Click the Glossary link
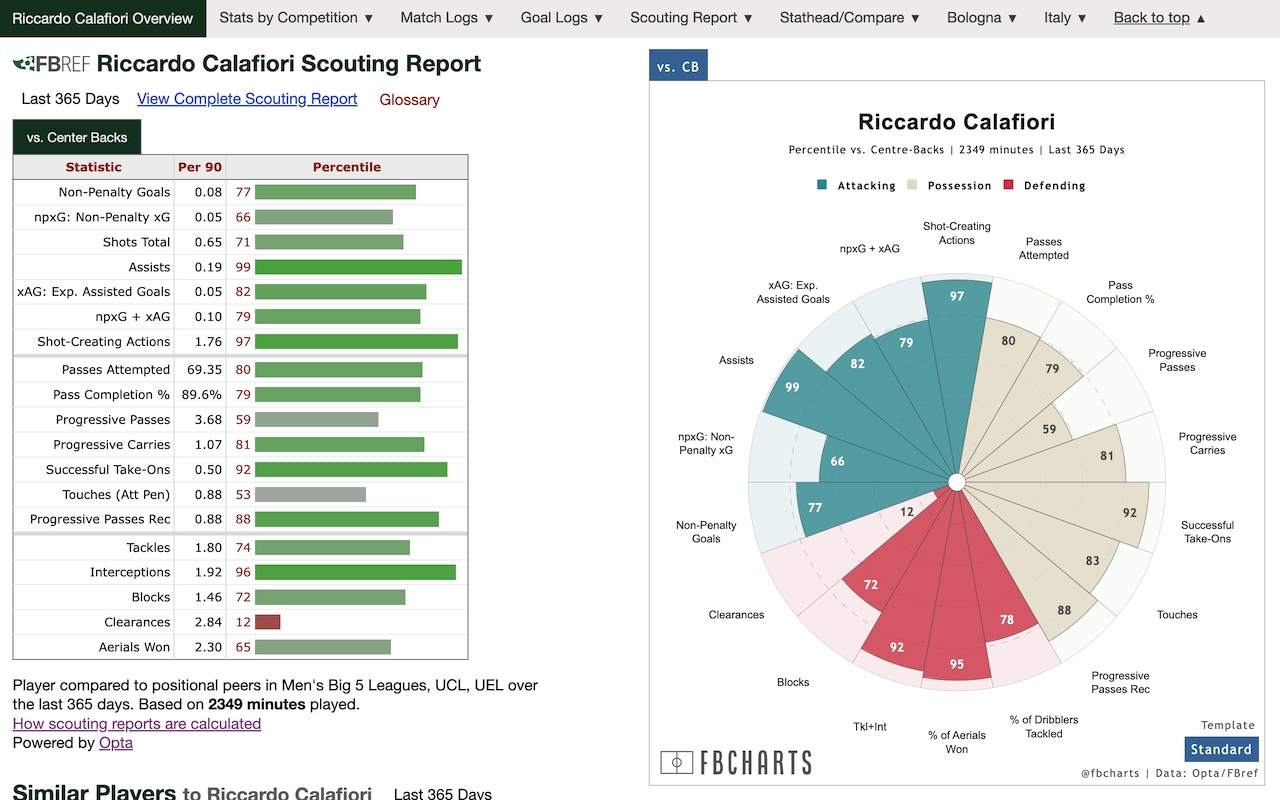This screenshot has height=800, width=1280. (409, 99)
